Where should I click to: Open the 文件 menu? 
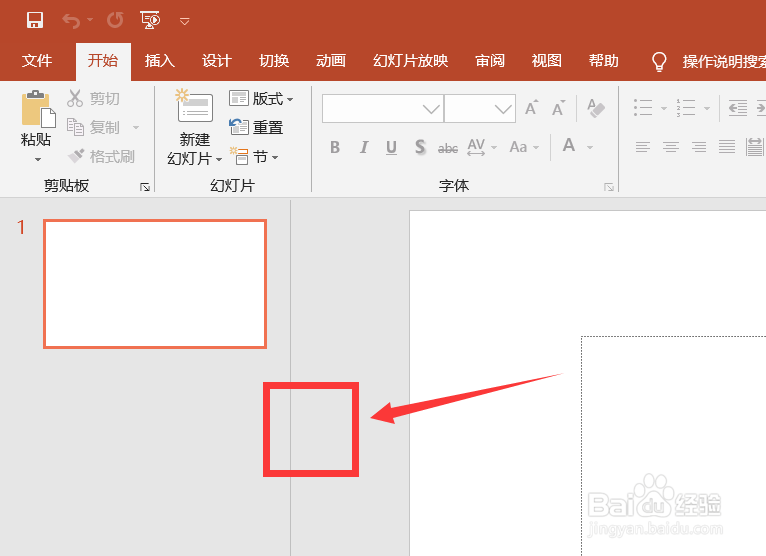click(x=37, y=61)
